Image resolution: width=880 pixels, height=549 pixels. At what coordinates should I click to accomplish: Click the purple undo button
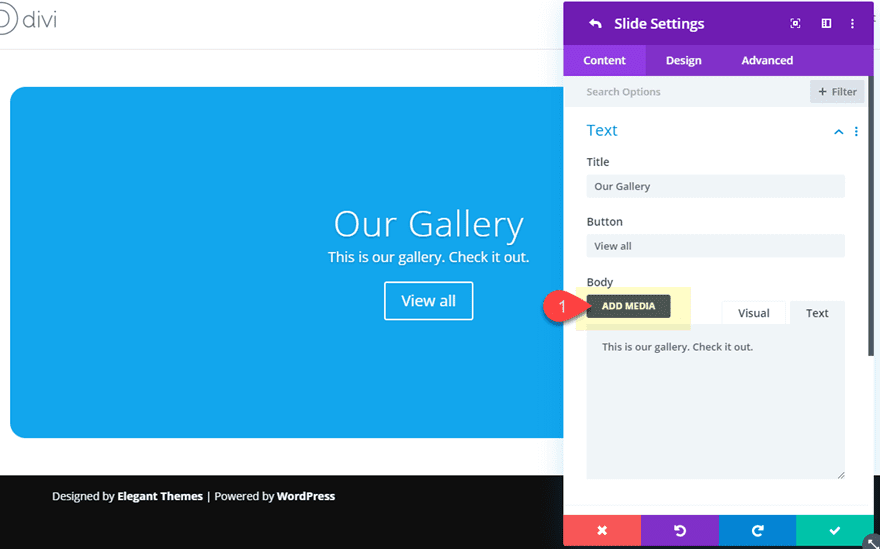point(680,530)
